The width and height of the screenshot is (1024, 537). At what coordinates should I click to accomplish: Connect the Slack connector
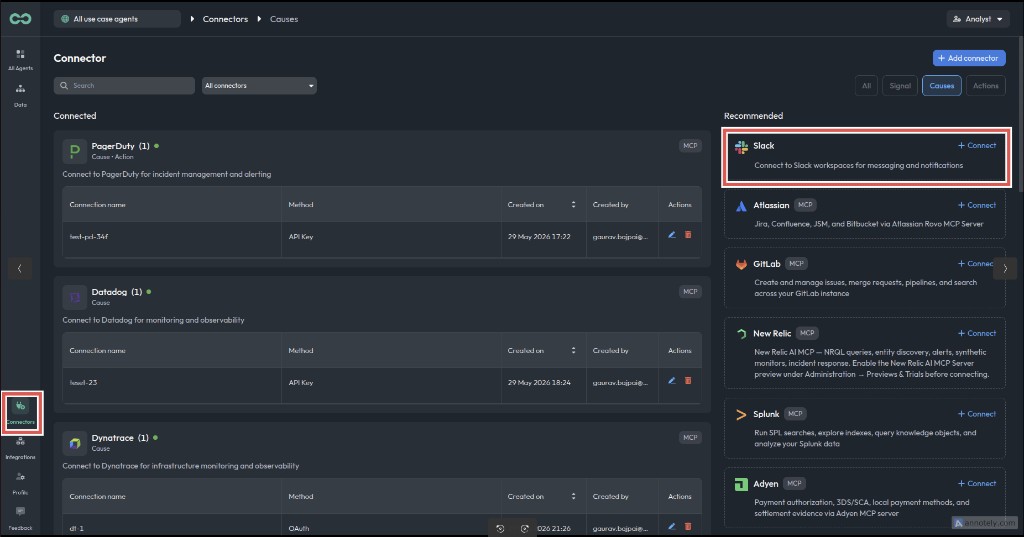pos(977,146)
